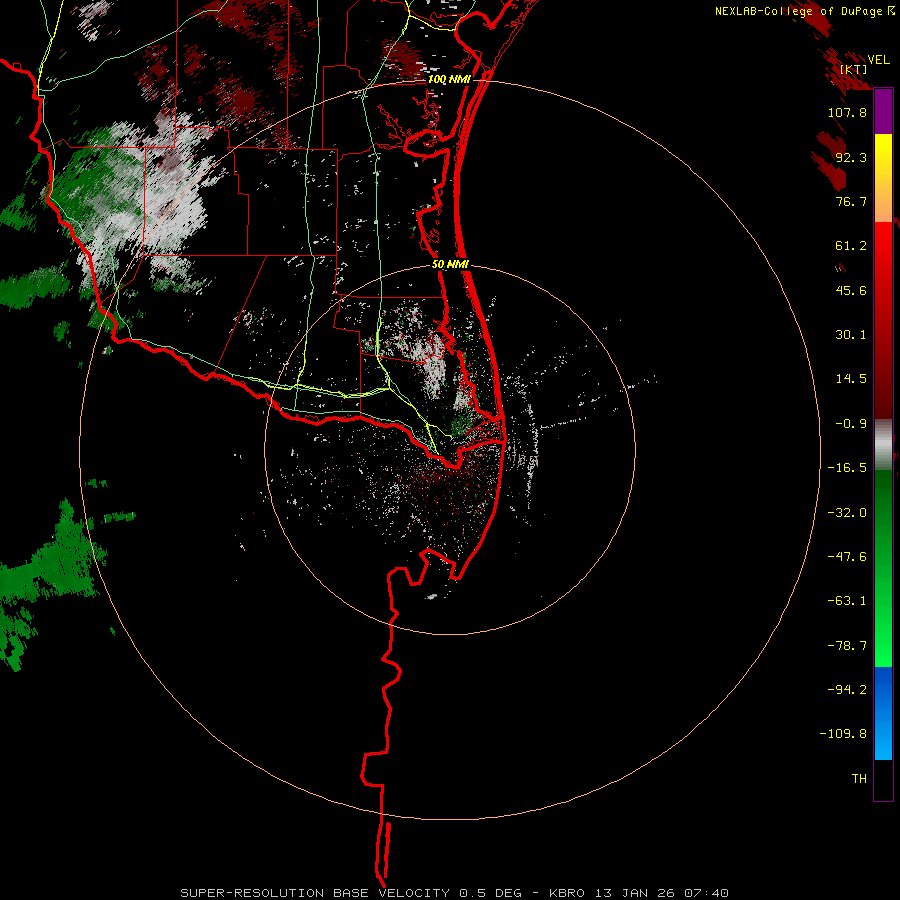Click the -63.1 velocity scale value
This screenshot has width=900, height=900.
[x=847, y=601]
